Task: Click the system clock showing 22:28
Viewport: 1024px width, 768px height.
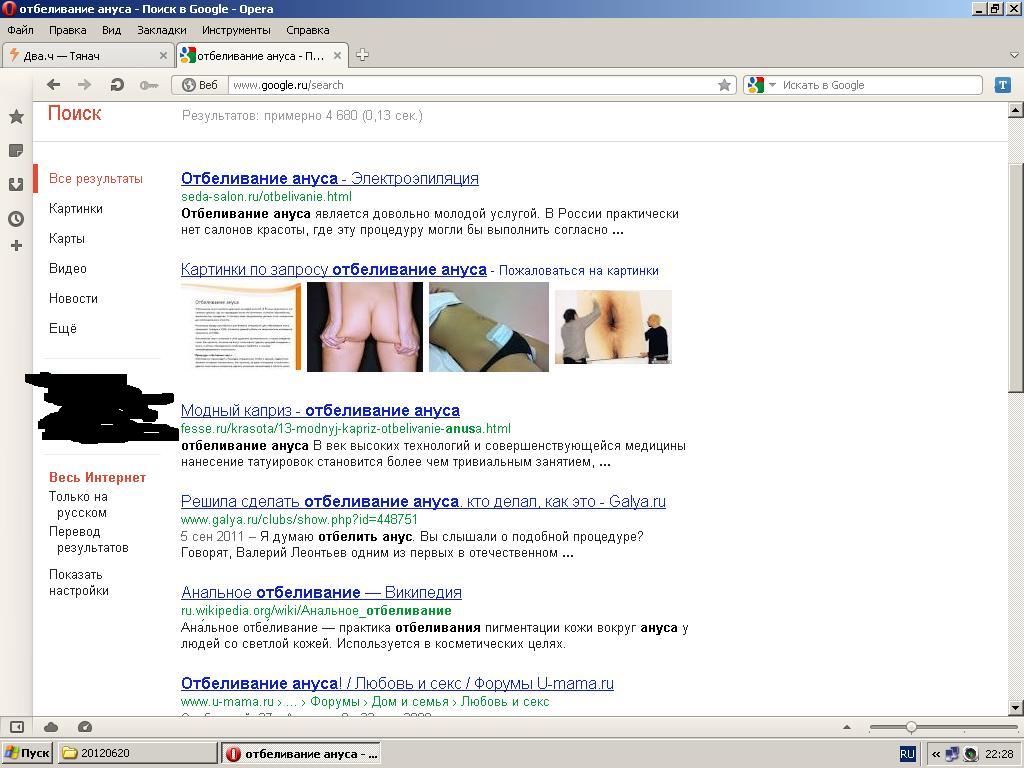Action: tap(999, 754)
